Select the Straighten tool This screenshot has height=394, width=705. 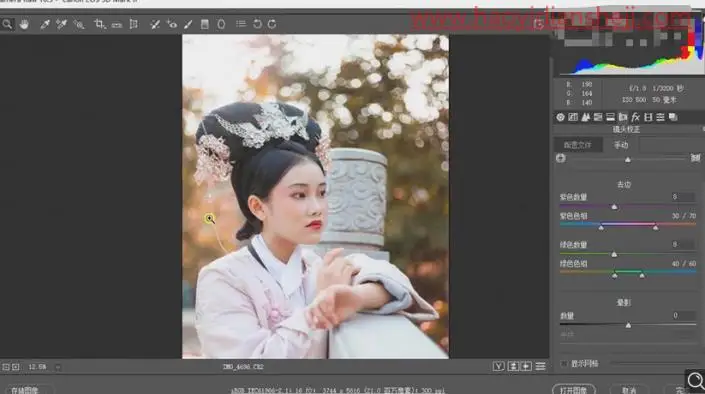[117, 24]
